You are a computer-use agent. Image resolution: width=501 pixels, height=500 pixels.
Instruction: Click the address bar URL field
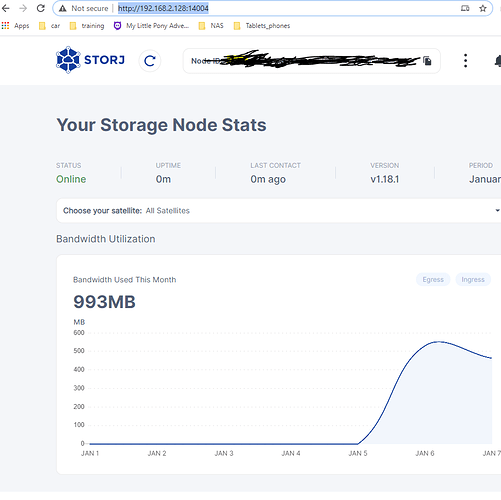tap(273, 8)
